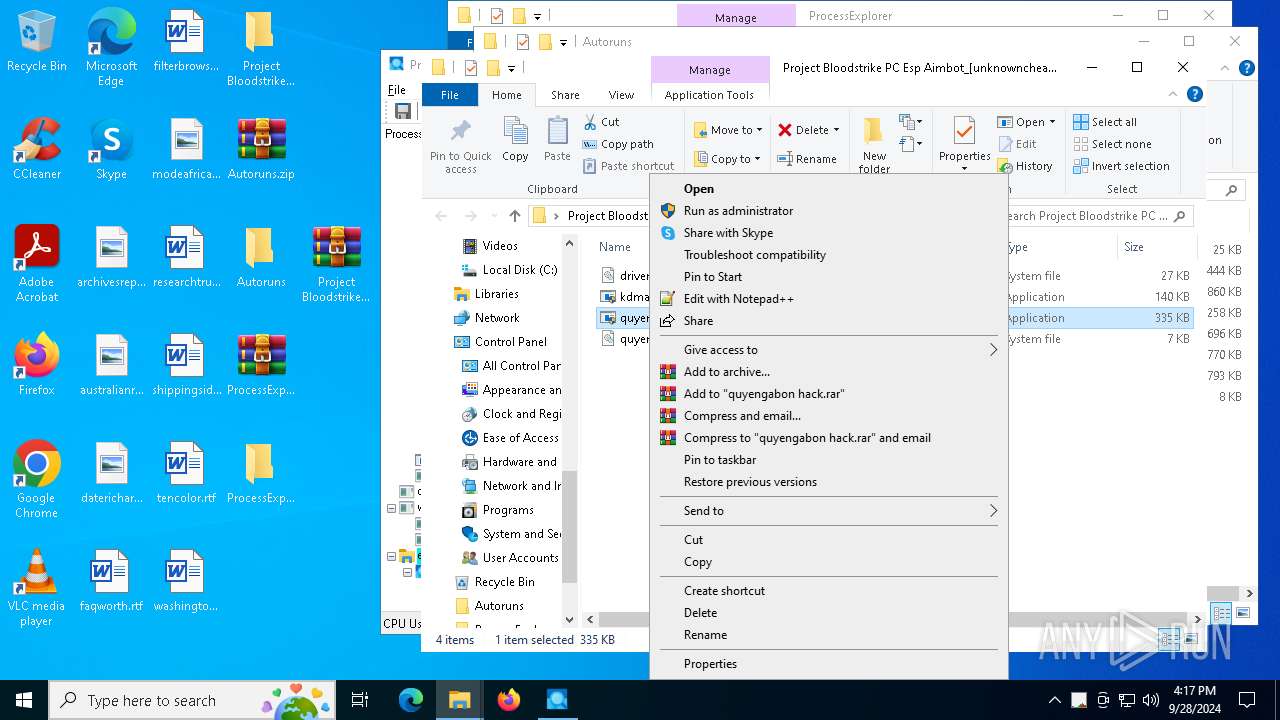The image size is (1280, 720).
Task: Click the New folder ribbon icon
Action: (x=874, y=146)
